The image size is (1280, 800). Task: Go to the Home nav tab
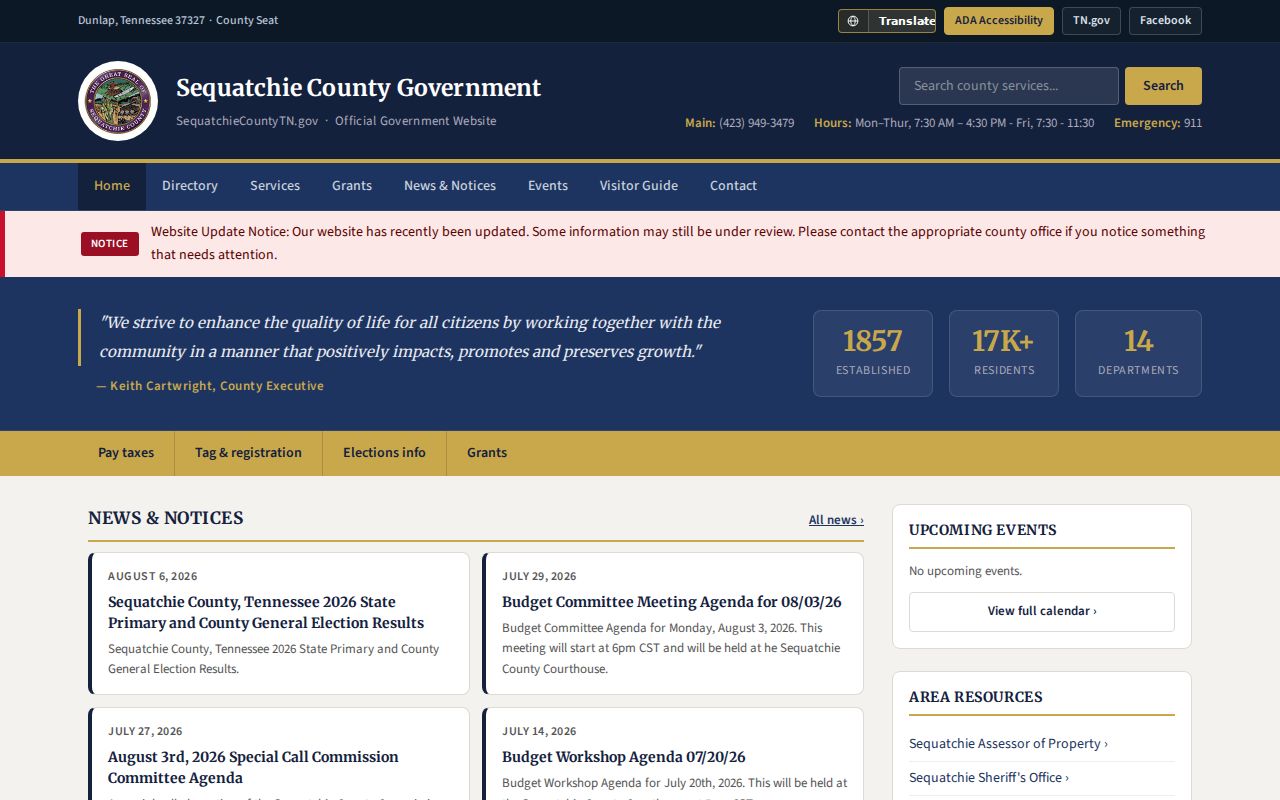[x=112, y=186]
